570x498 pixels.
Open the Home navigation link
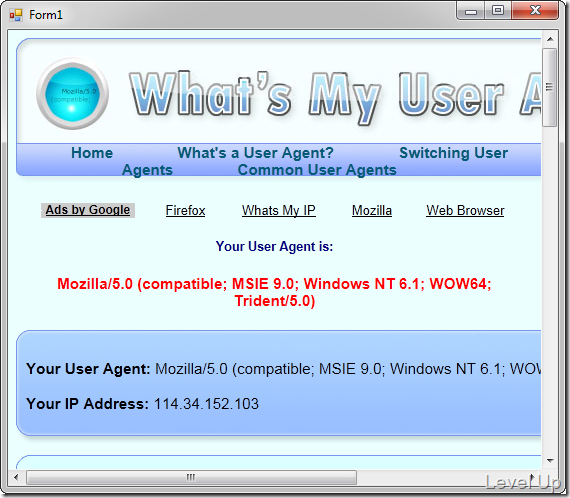pyautogui.click(x=92, y=153)
